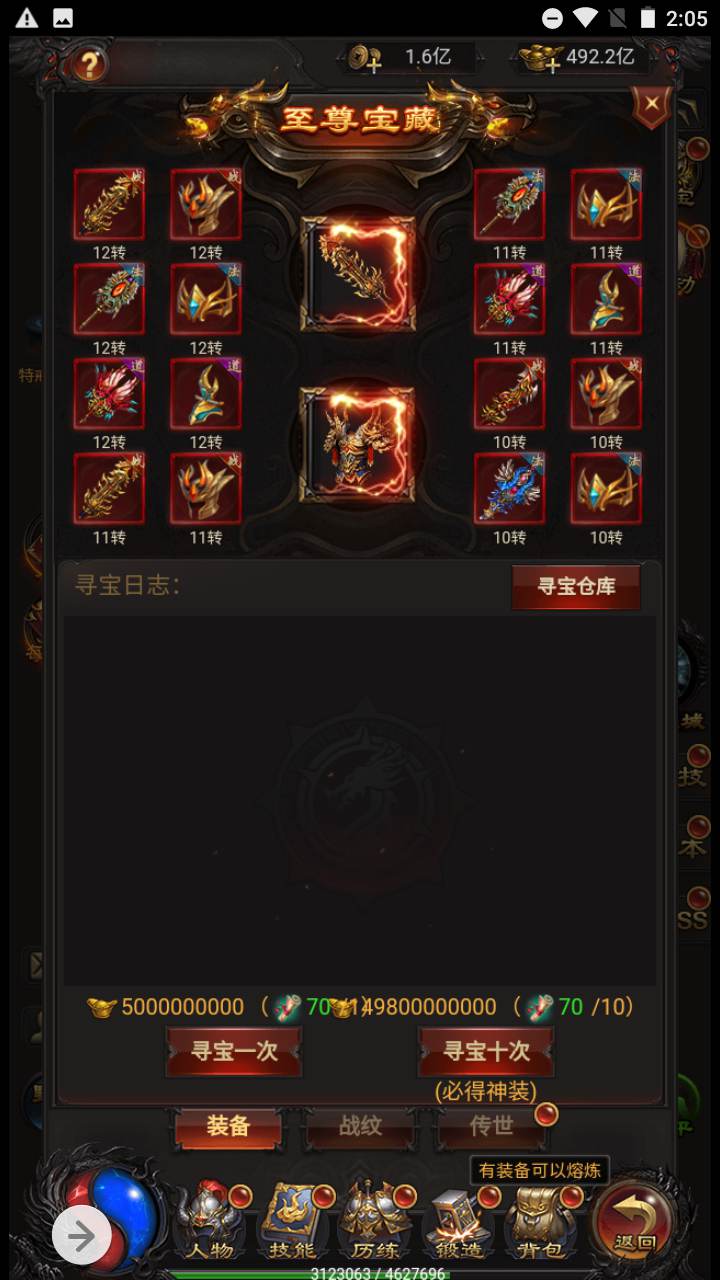Select the blue winged 10转 staff item
Image resolution: width=720 pixels, height=1280 pixels.
(x=509, y=488)
